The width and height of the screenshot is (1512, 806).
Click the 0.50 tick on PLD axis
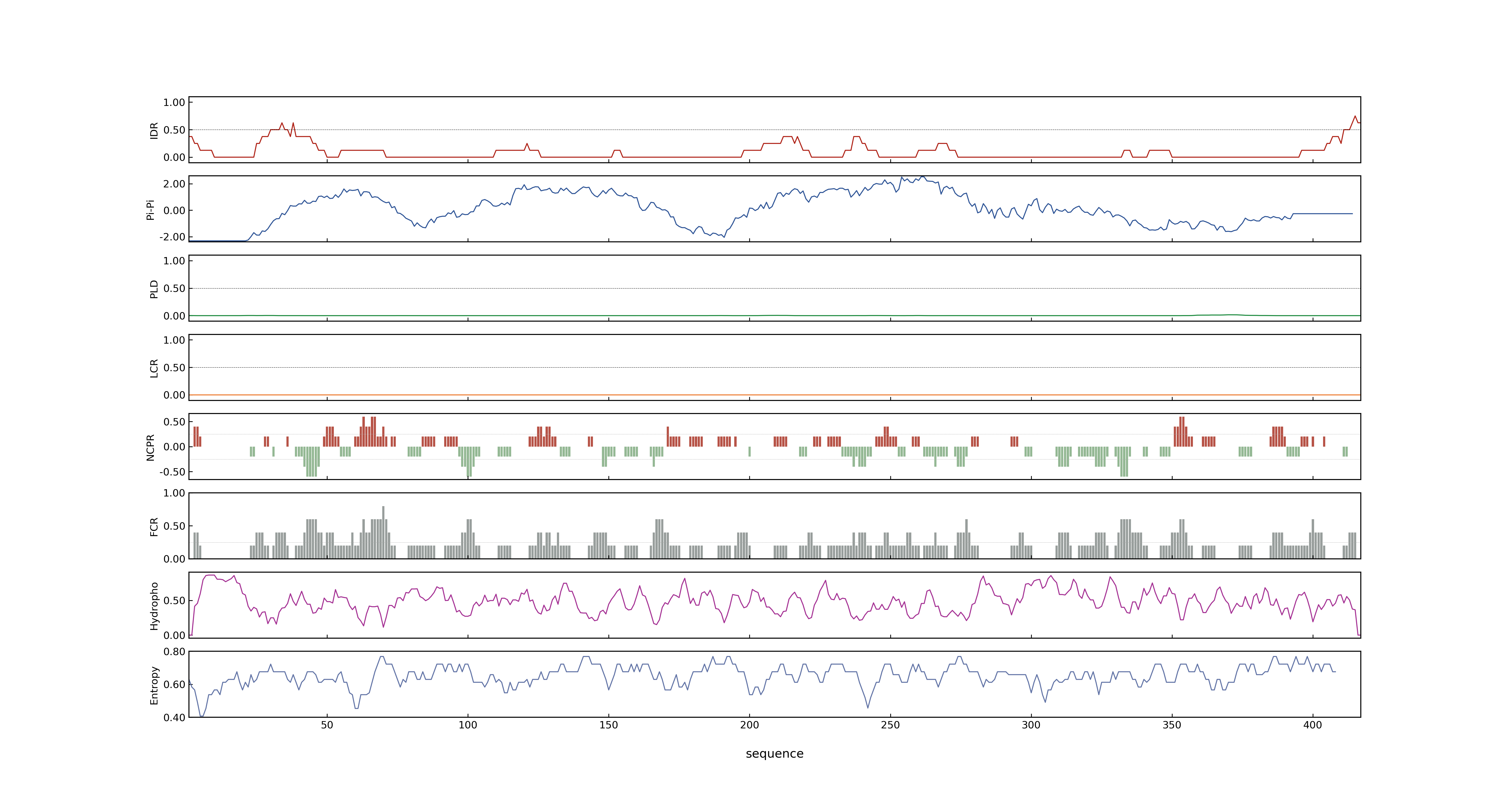coord(174,288)
